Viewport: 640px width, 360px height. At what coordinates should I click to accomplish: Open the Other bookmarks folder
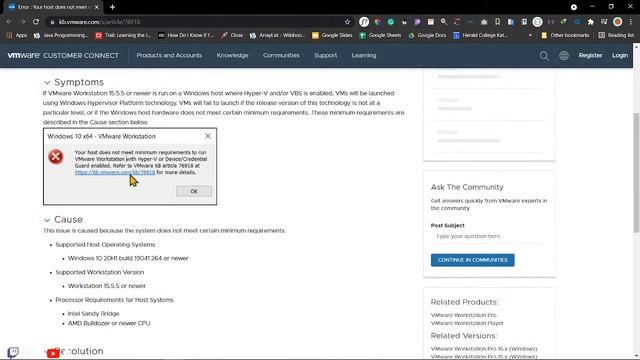565,36
